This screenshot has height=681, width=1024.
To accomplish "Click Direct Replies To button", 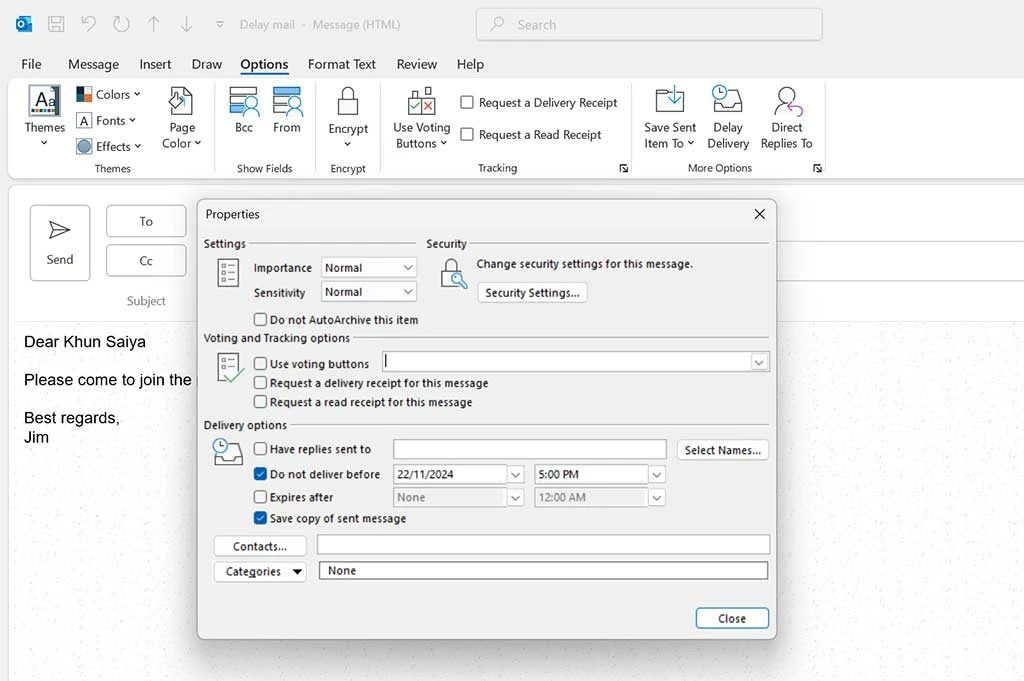I will (786, 118).
